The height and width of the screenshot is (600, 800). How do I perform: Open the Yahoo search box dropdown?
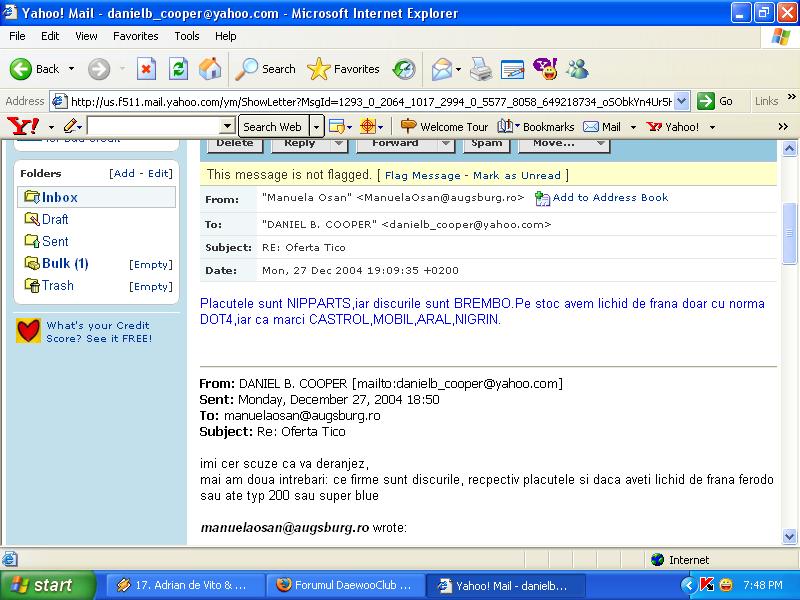pos(227,126)
